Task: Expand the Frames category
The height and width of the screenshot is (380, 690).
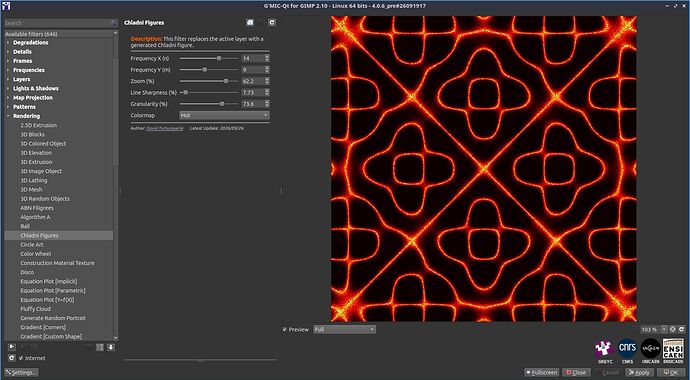Action: tap(8, 61)
